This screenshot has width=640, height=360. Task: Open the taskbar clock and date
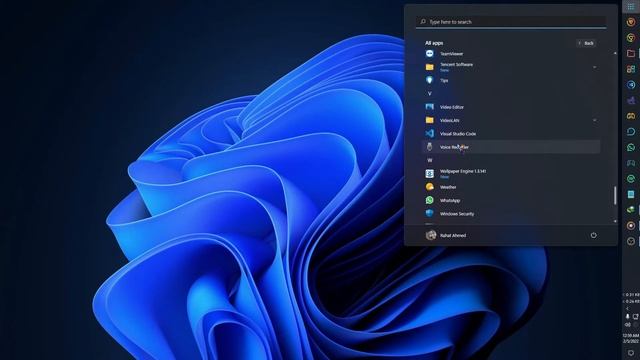point(631,338)
